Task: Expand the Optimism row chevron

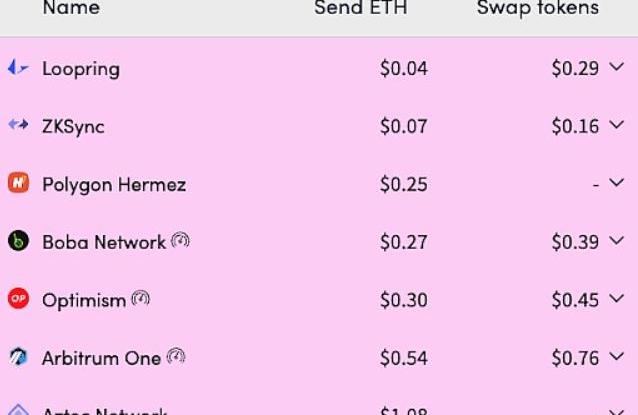Action: tap(616, 299)
